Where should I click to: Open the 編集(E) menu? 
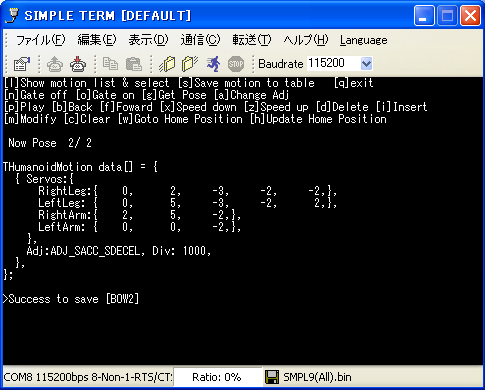coord(97,40)
